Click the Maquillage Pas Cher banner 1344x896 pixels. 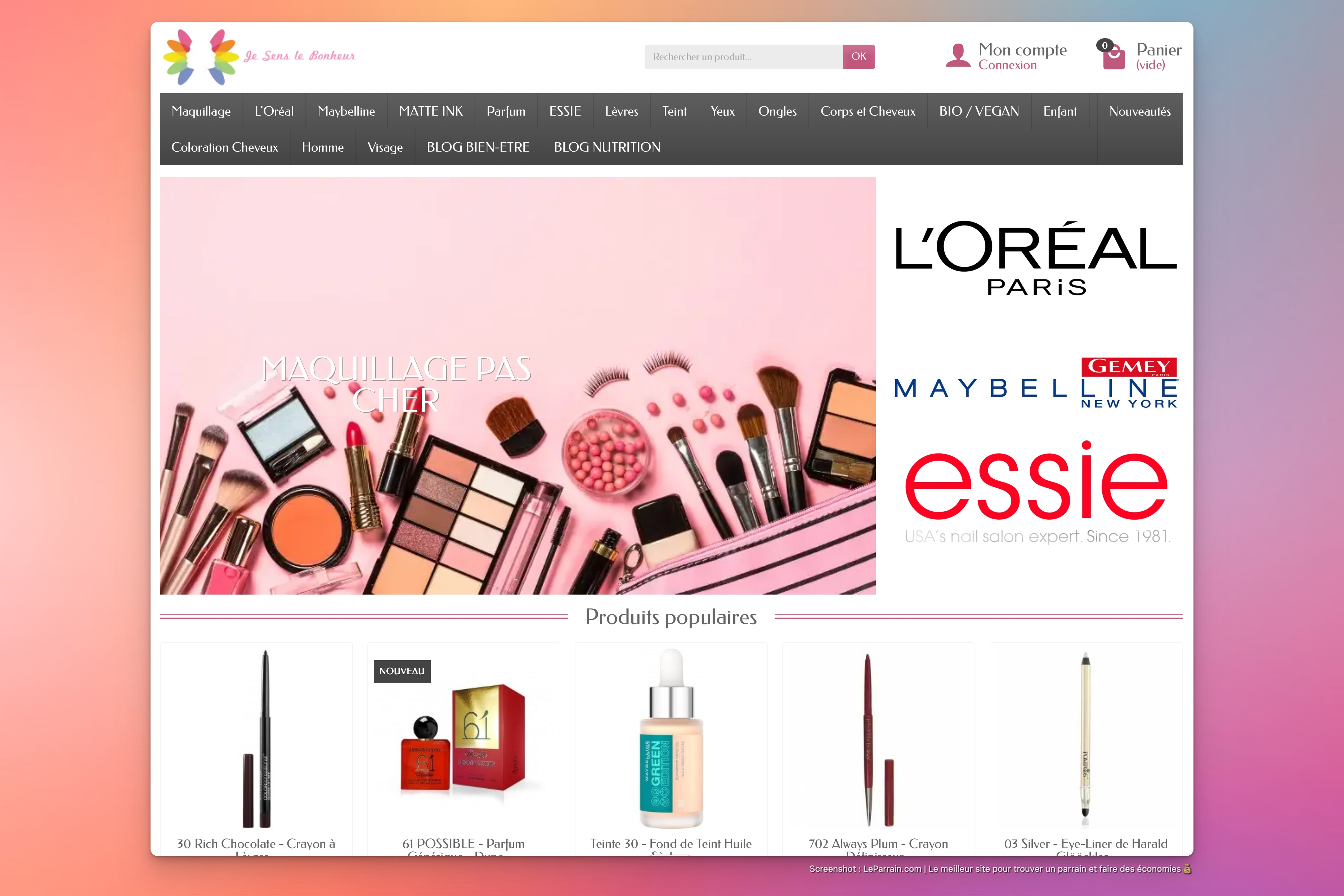[x=517, y=385]
